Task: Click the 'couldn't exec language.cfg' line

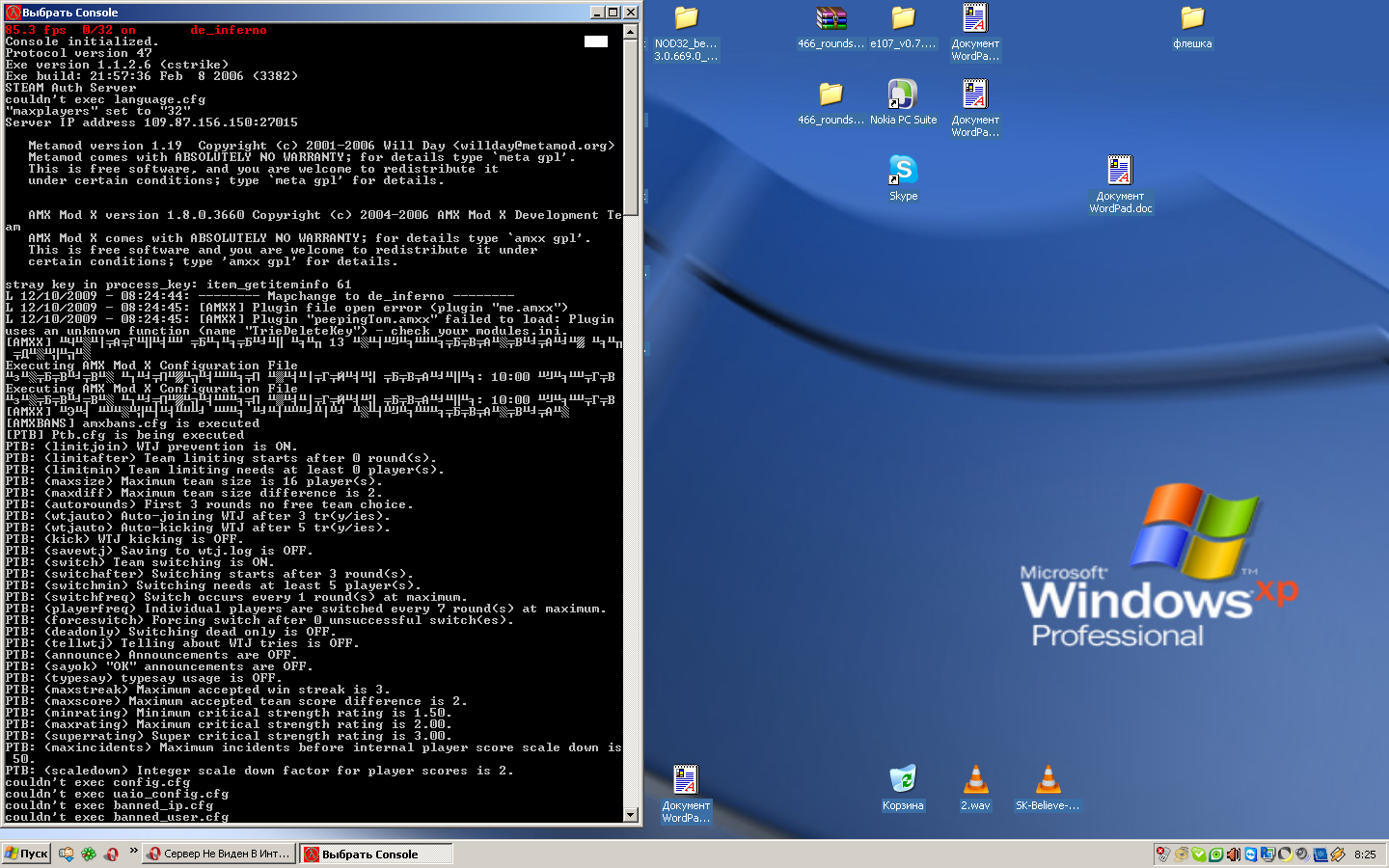Action: 105,99
